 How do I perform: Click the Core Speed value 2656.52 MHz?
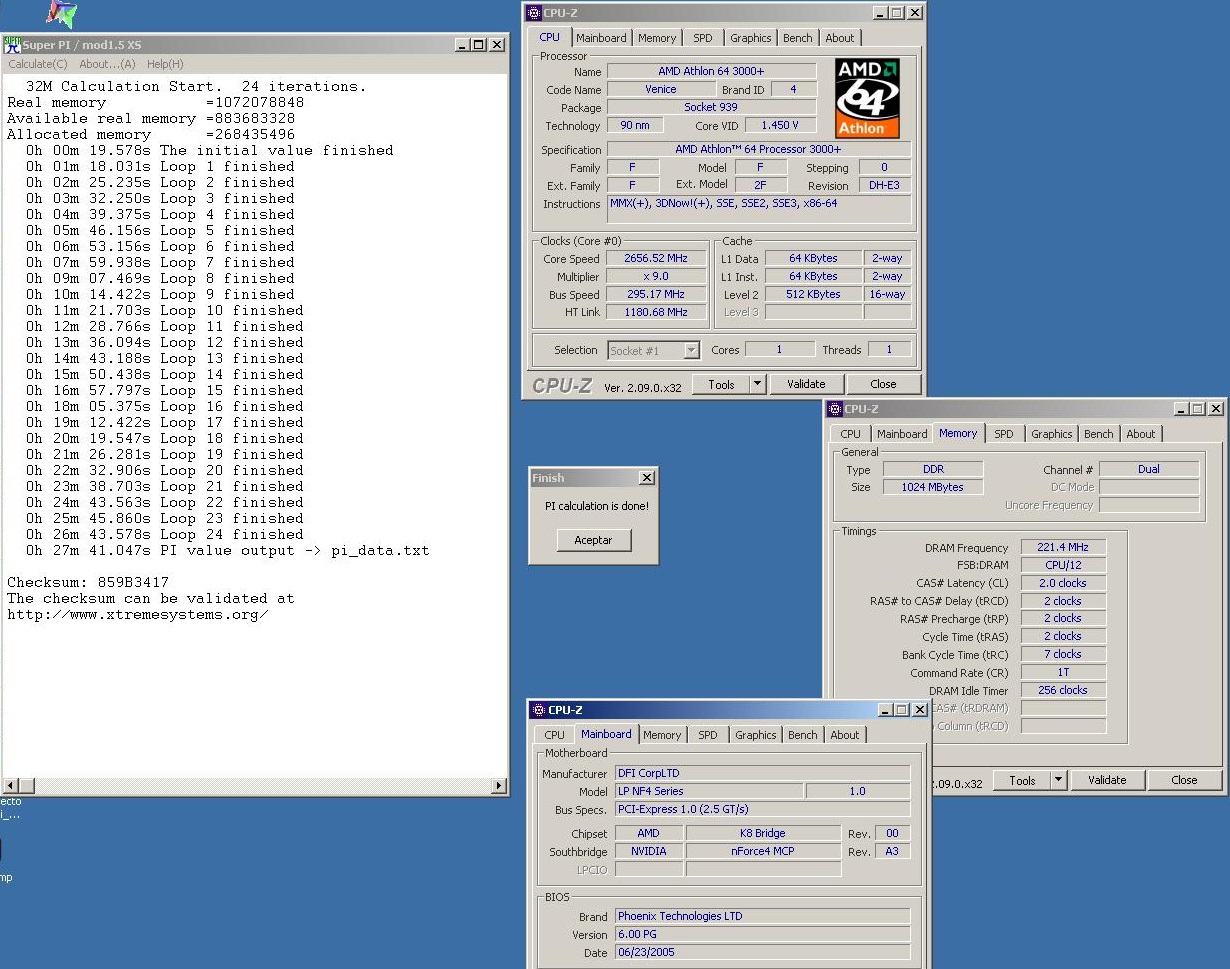(655, 258)
